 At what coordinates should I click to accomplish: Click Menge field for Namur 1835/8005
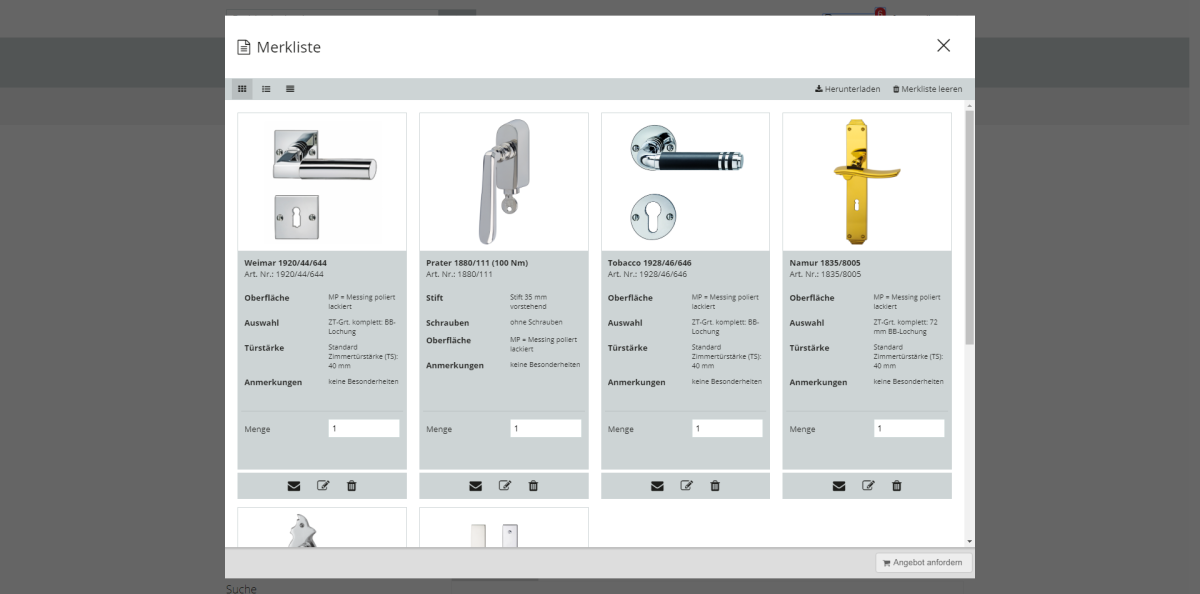pyautogui.click(x=909, y=428)
